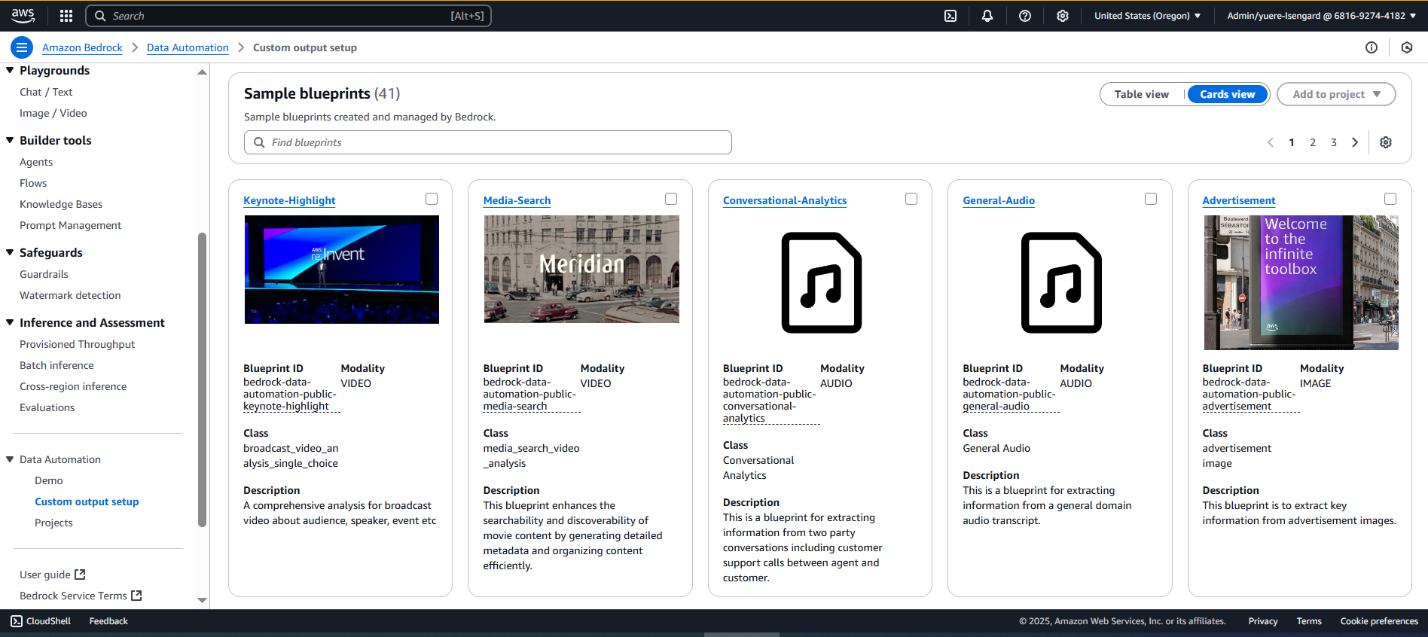Select the Conversational-Analytics blueprint checkbox
The image size is (1428, 637).
pyautogui.click(x=911, y=199)
